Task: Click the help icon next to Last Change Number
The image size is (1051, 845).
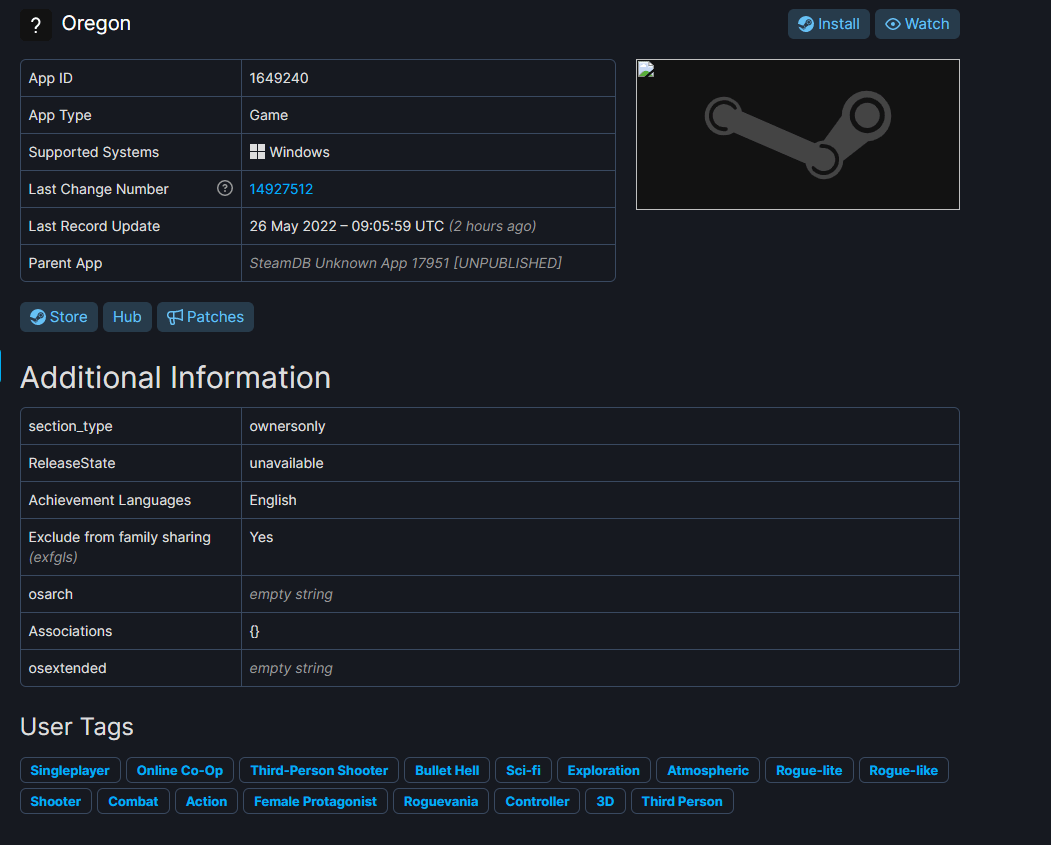Action: coord(225,189)
